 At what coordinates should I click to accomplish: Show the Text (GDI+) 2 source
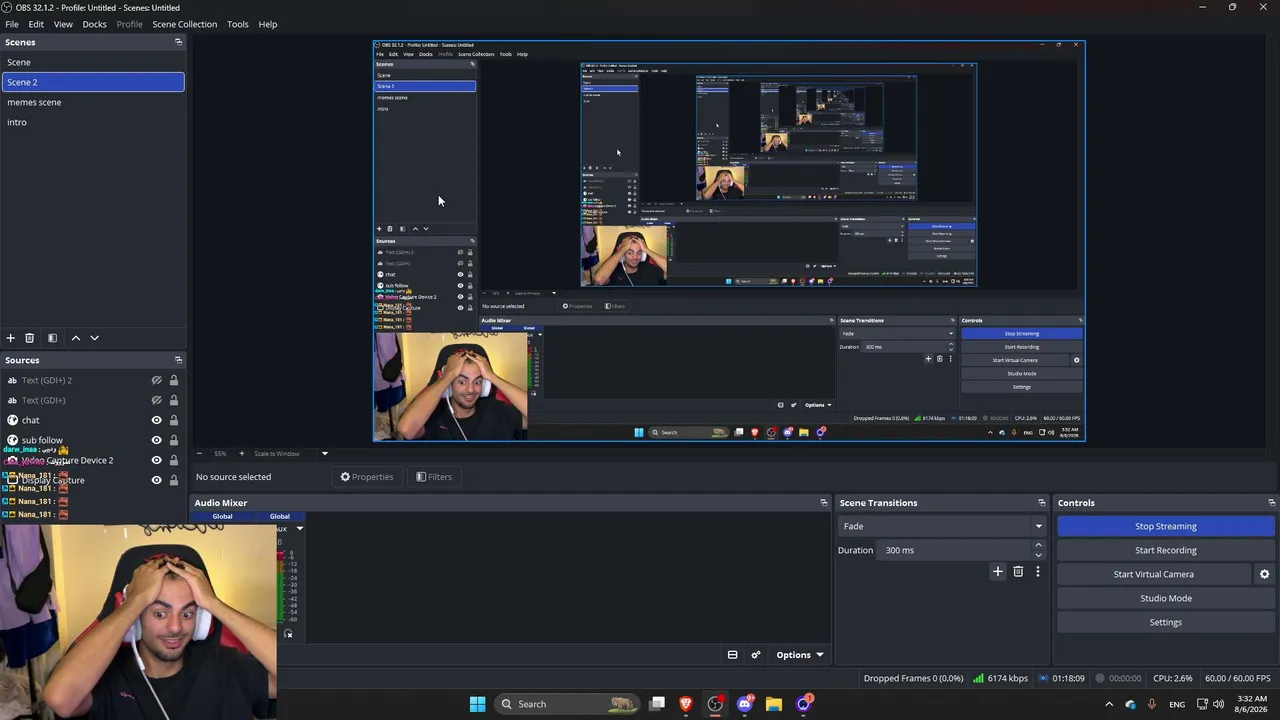[x=156, y=380]
